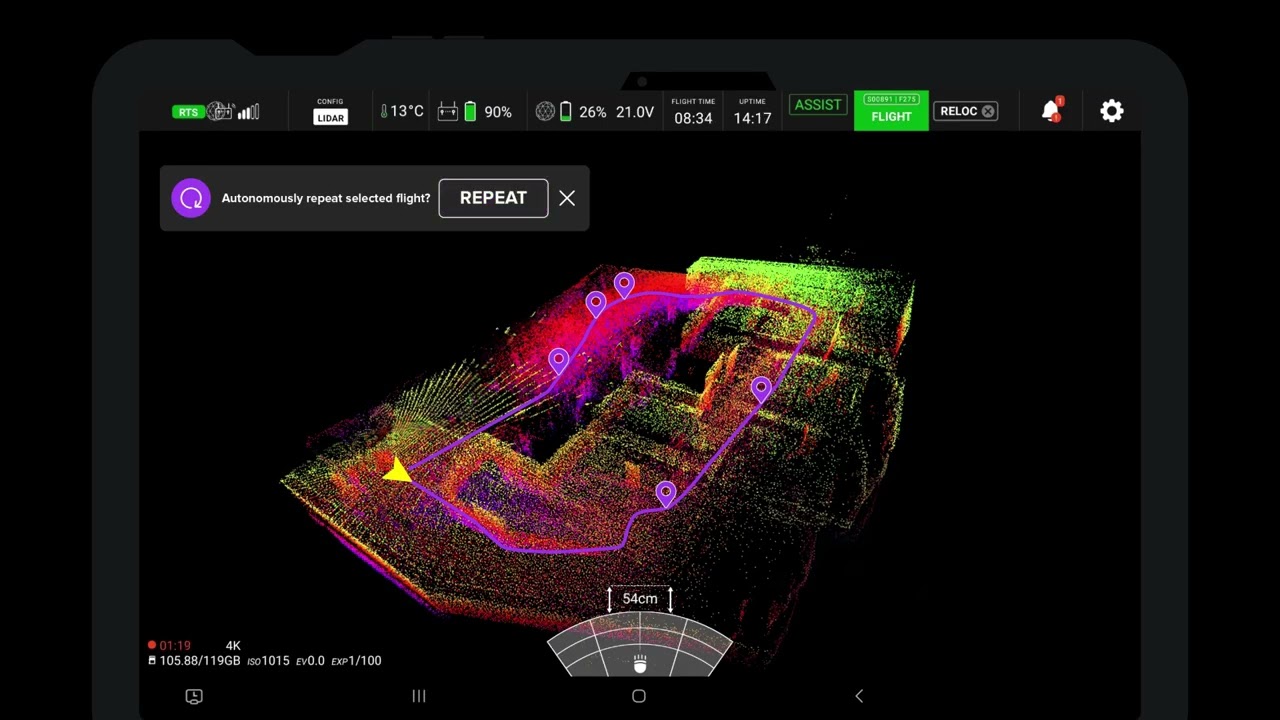Clear RELOC using its x icon
Screen dimensions: 1280x720
(x=988, y=111)
